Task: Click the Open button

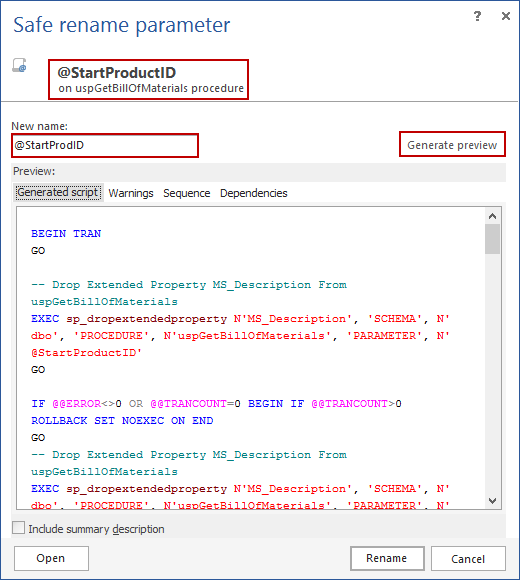Action: (51, 558)
